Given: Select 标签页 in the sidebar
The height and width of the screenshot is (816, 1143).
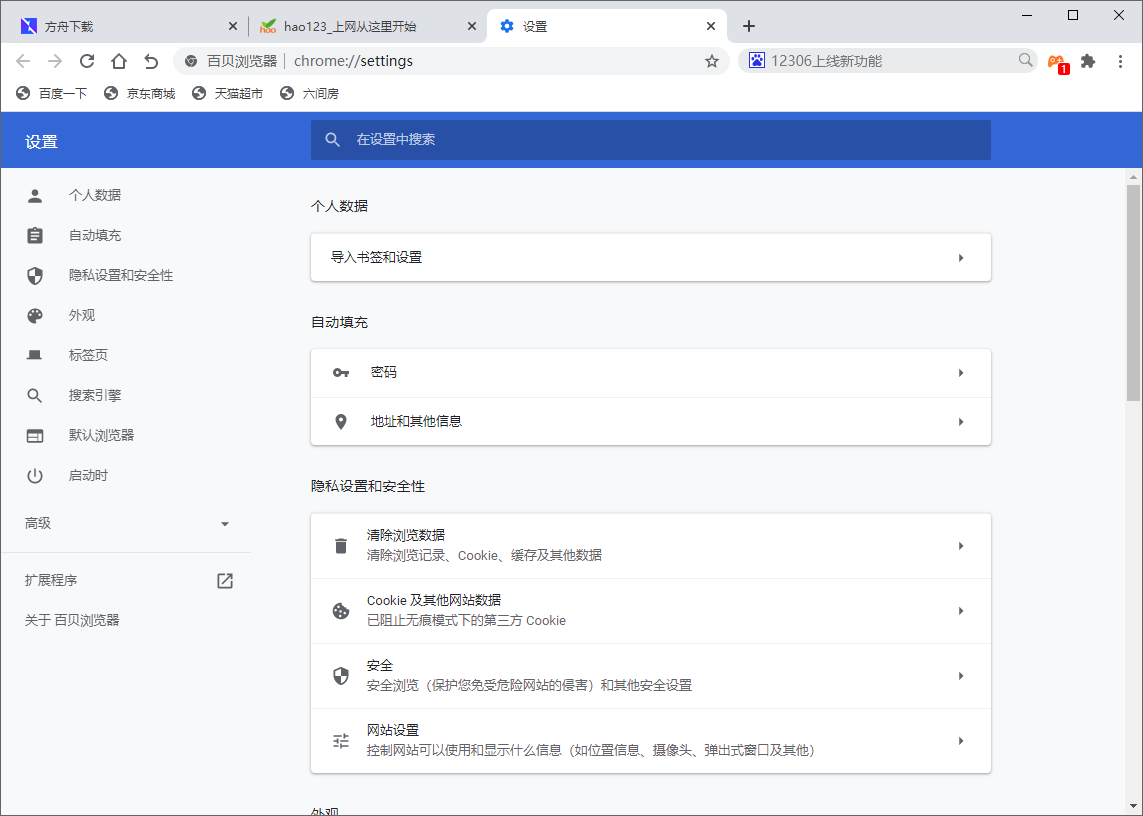Looking at the screenshot, I should click(88, 355).
